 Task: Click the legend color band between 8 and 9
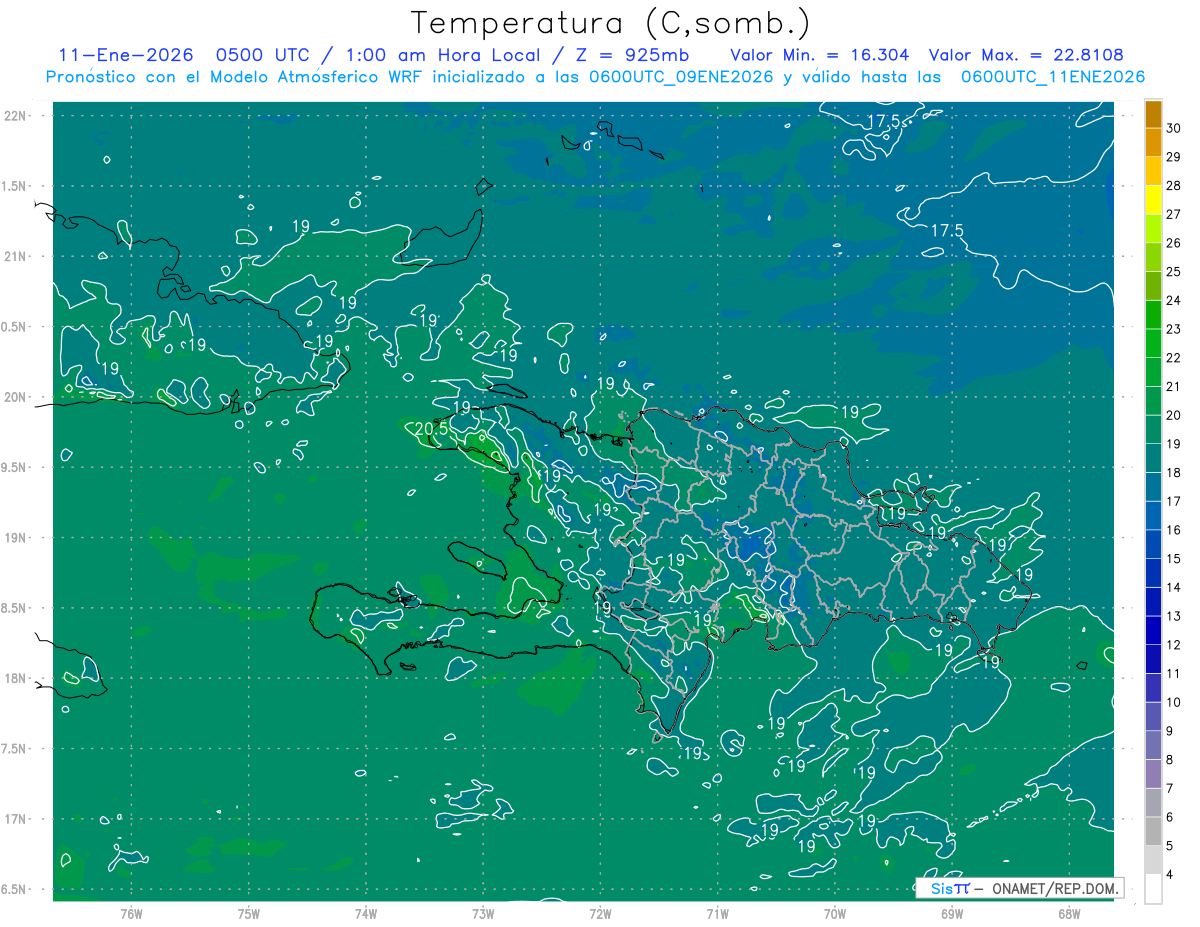[x=1153, y=745]
